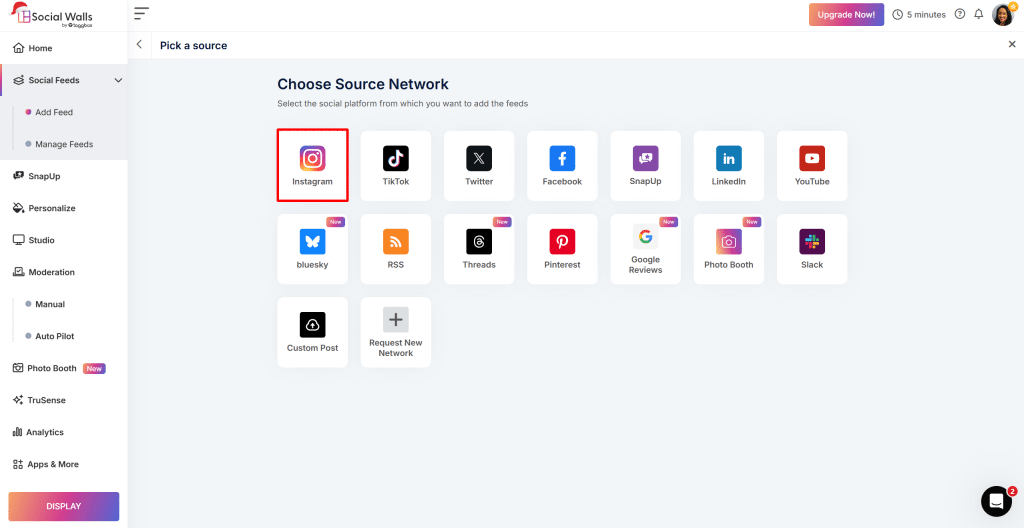1024x528 pixels.
Task: Click the Pick a source title
Action: 194,46
